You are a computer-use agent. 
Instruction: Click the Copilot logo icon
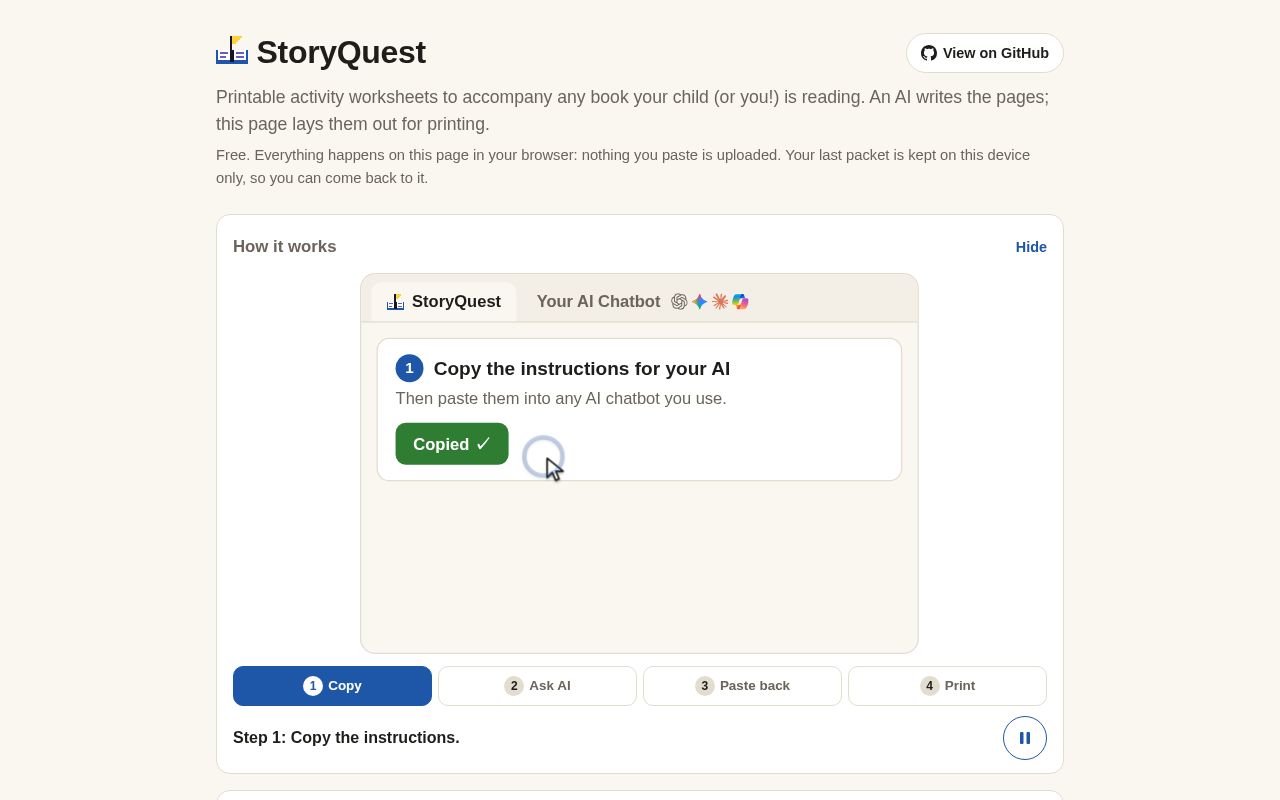click(740, 302)
